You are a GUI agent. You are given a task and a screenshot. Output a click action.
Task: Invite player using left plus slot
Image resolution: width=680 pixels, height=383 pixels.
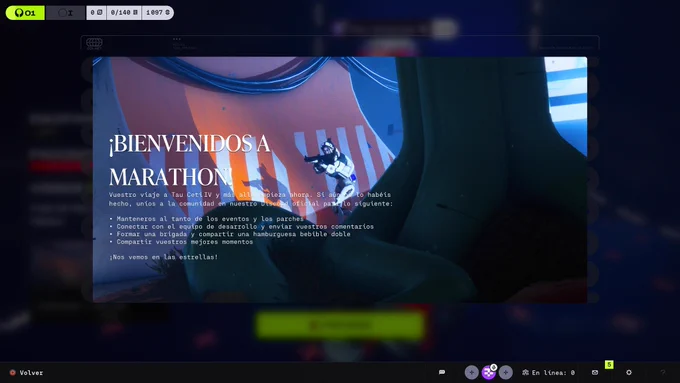471,372
